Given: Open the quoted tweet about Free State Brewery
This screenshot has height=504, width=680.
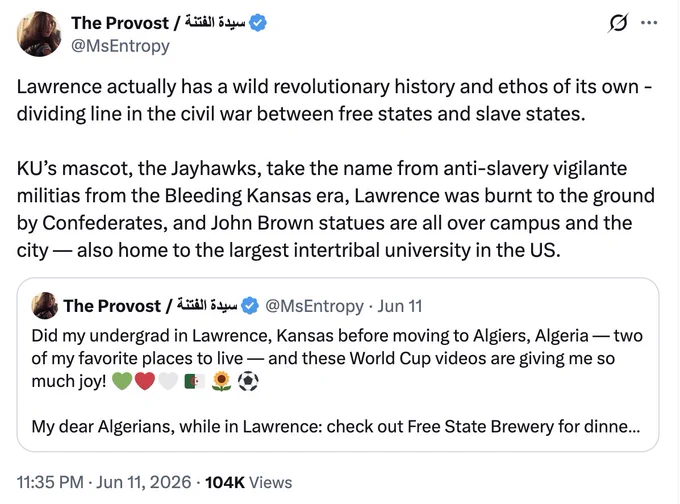Looking at the screenshot, I should point(338,365).
